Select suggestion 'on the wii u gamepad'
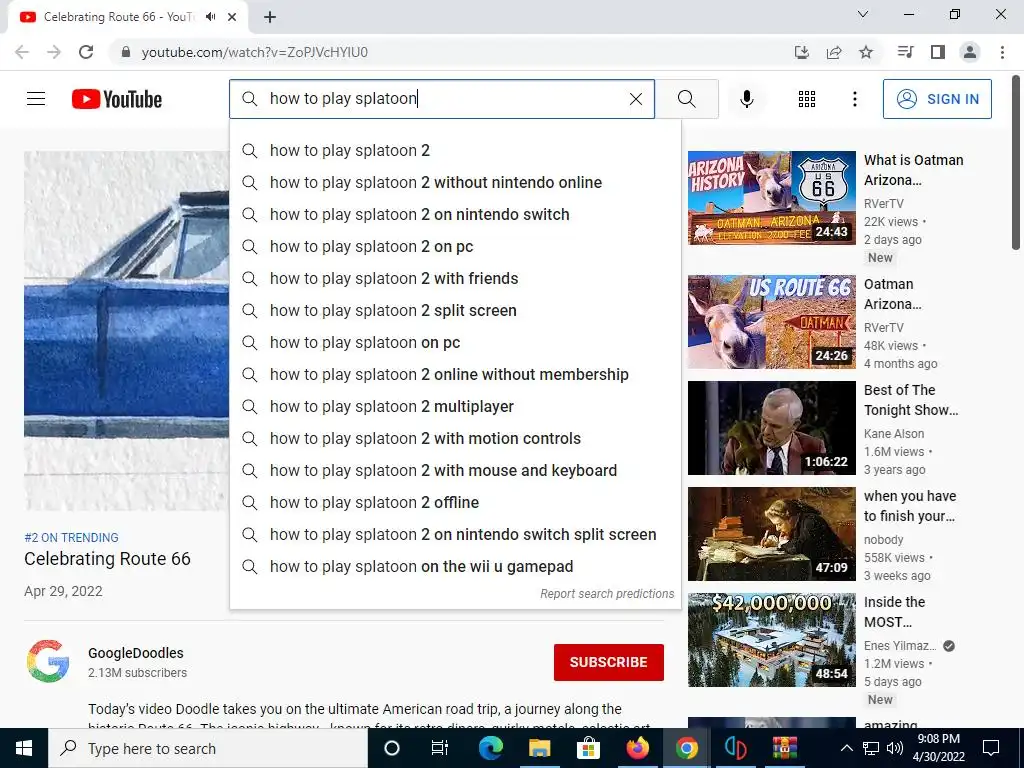 [x=455, y=566]
